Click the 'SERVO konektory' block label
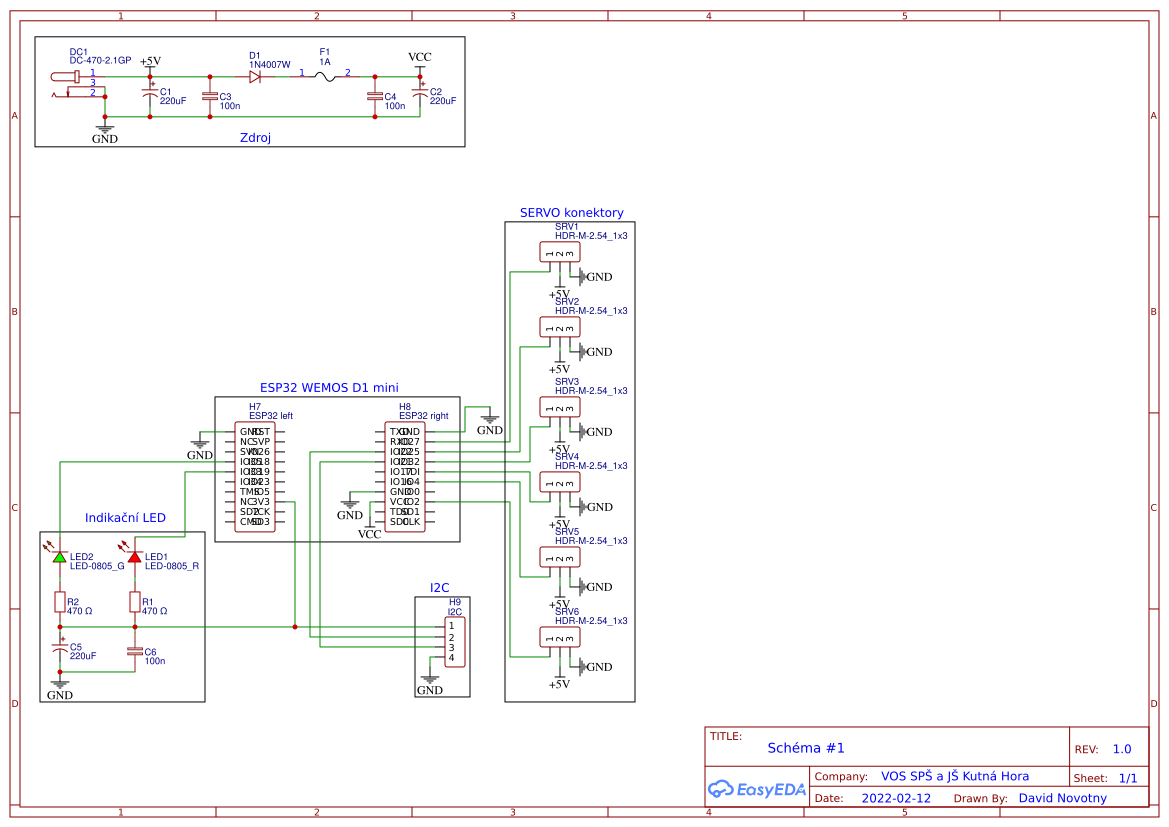Viewport: 1169px width, 827px height. pyautogui.click(x=571, y=213)
